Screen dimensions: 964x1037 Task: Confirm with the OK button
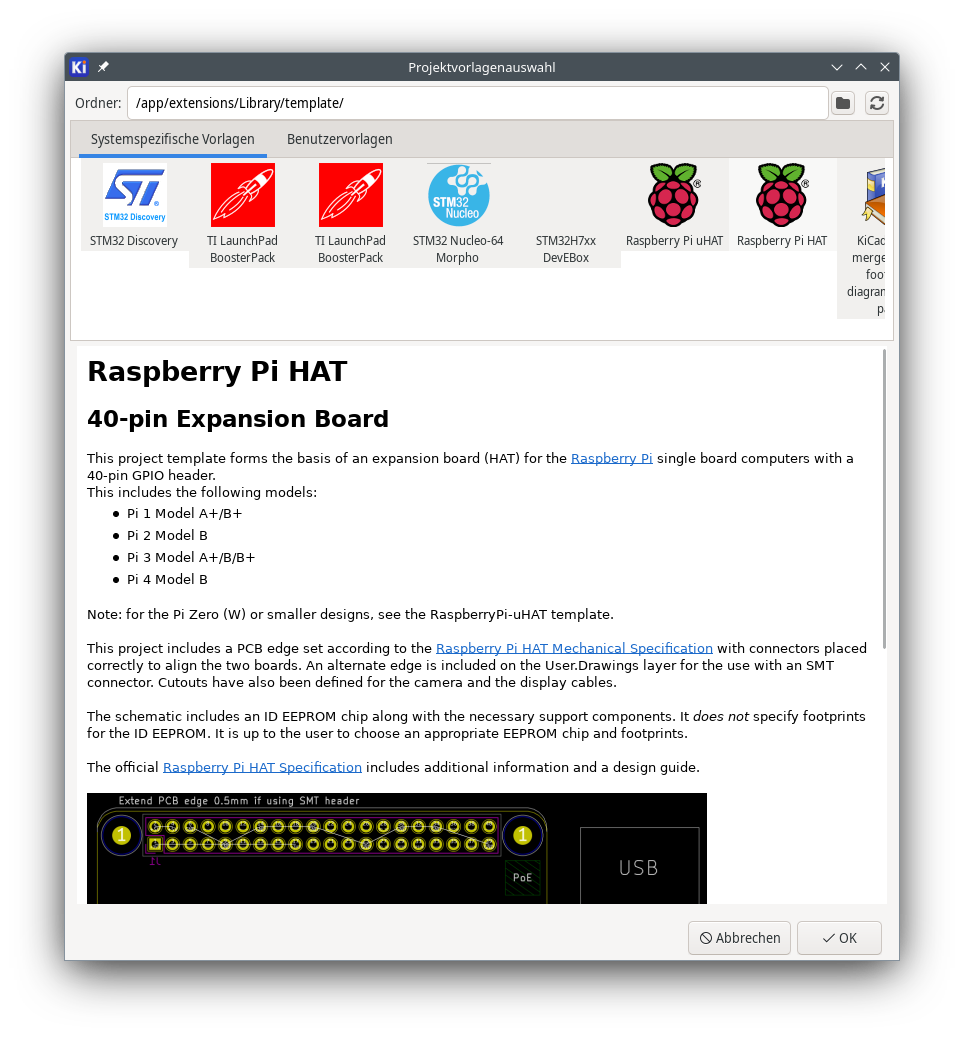point(839,938)
